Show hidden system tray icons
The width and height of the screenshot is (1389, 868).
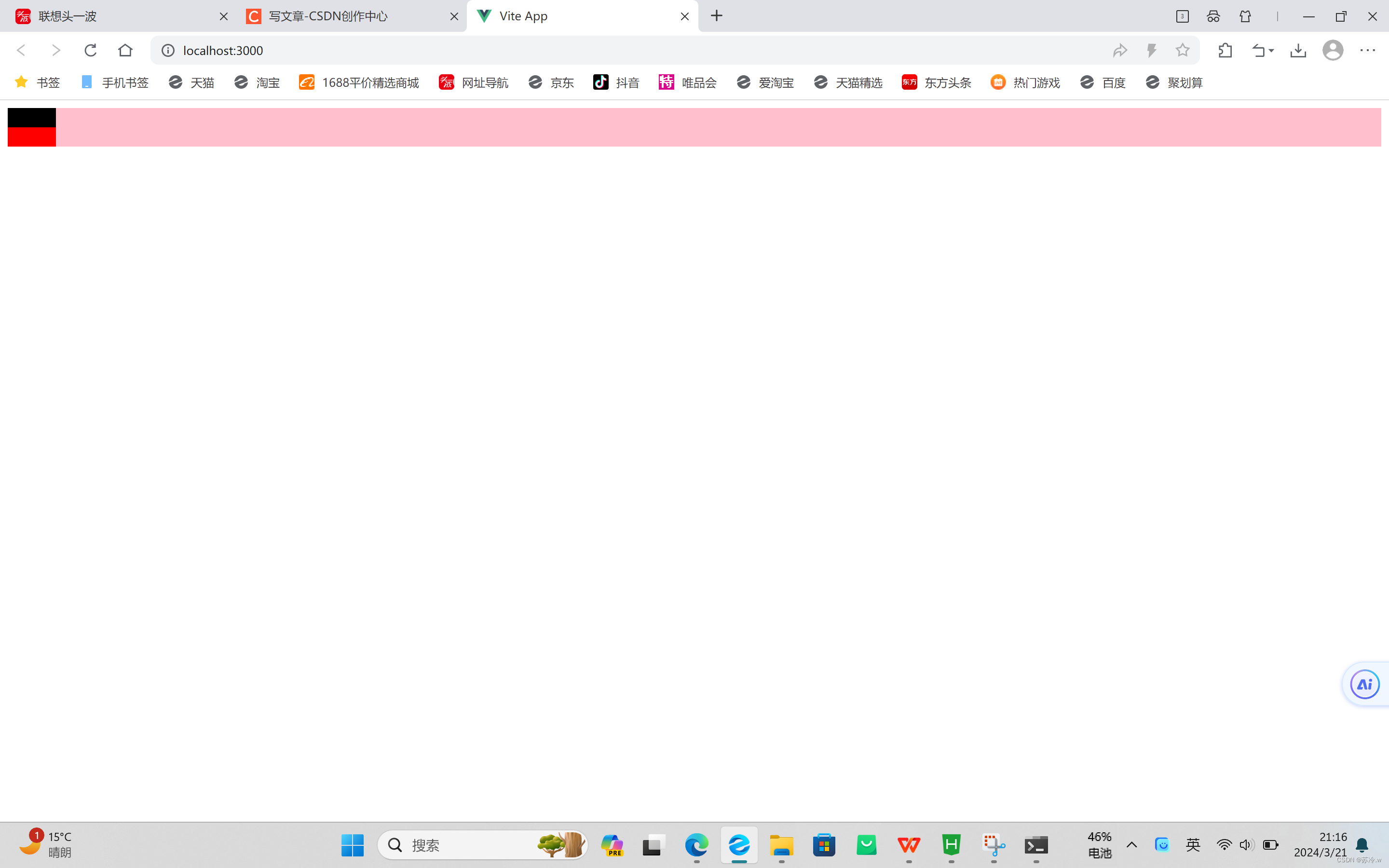(x=1131, y=844)
